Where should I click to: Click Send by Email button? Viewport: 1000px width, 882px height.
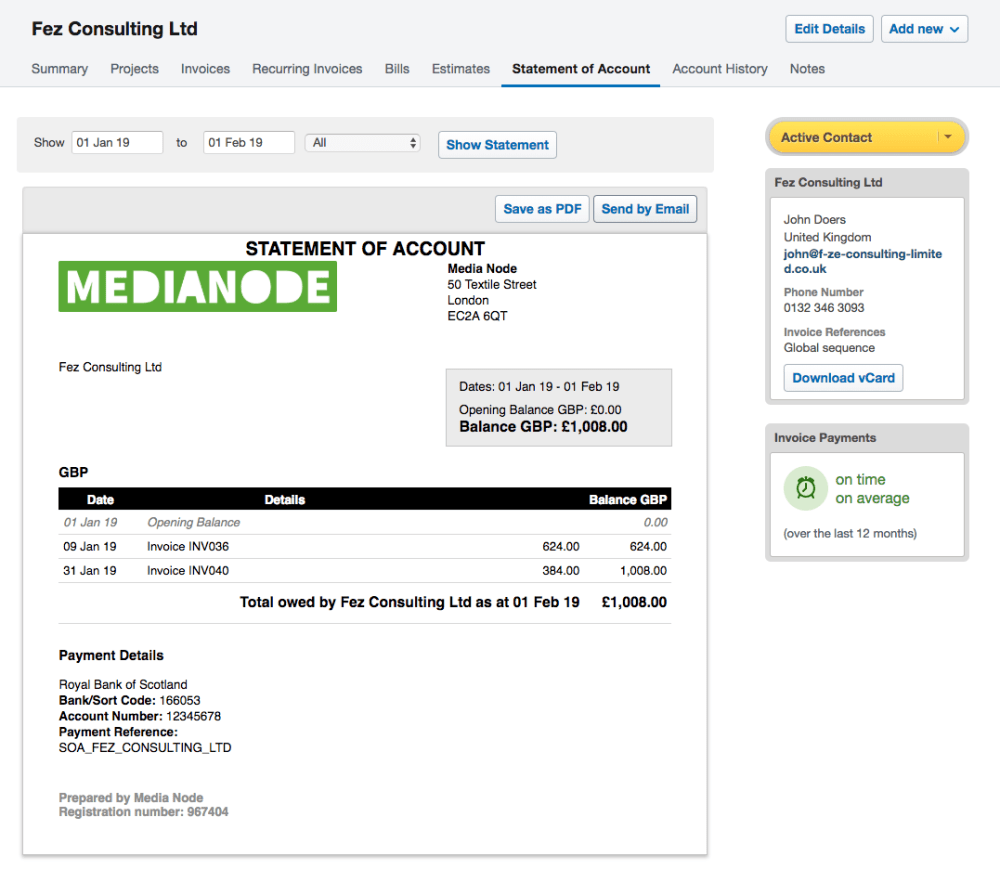[x=645, y=209]
